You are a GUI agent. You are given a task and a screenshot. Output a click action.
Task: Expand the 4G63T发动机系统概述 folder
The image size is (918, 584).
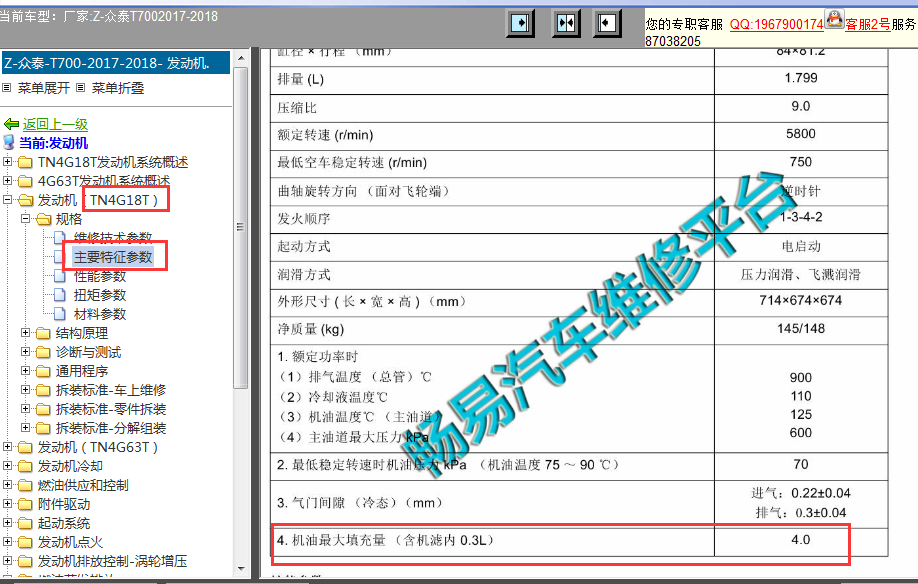pos(7,180)
